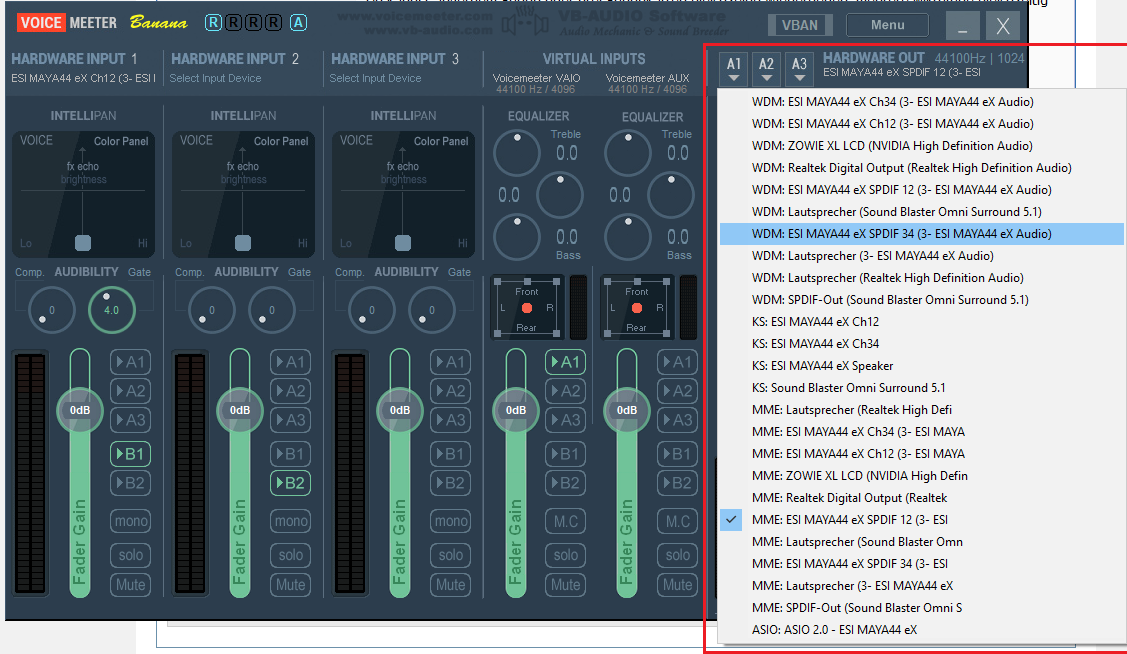This screenshot has height=654, width=1127.
Task: Choose WDM: Realtek Digital Output
Action: [921, 168]
